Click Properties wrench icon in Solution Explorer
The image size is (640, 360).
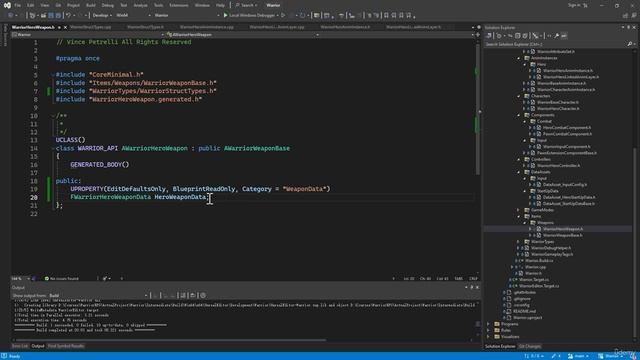coord(556,36)
